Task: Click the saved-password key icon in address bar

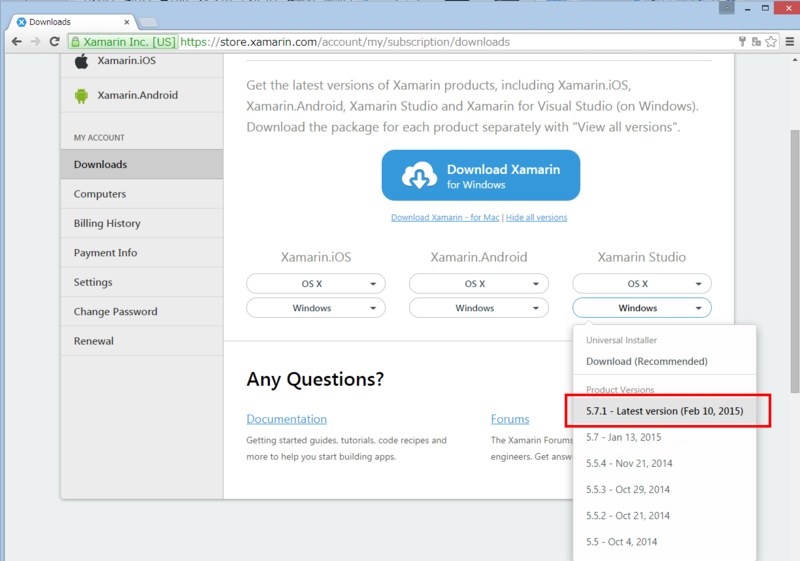Action: coord(742,42)
